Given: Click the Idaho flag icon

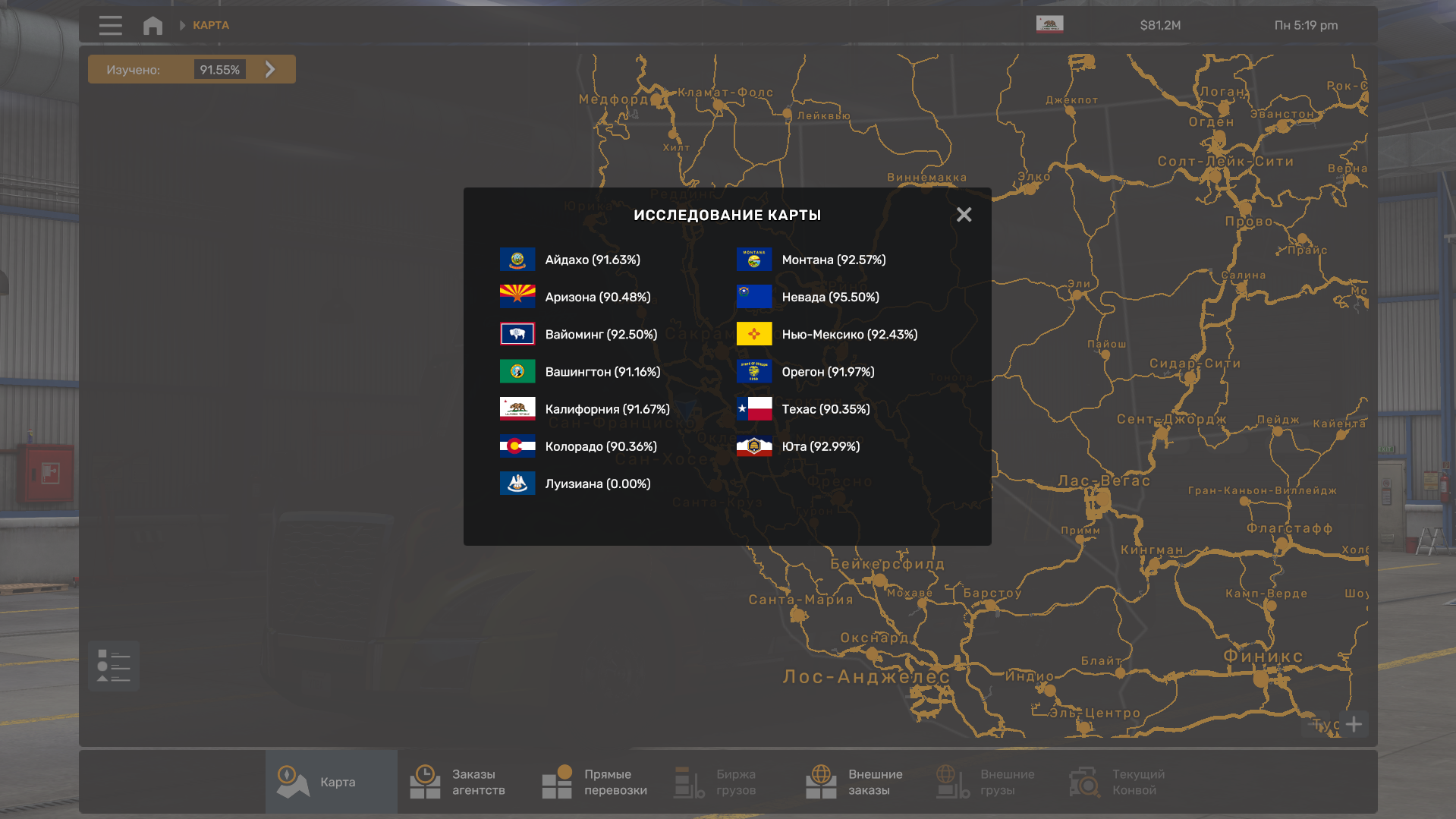Looking at the screenshot, I should 517,260.
